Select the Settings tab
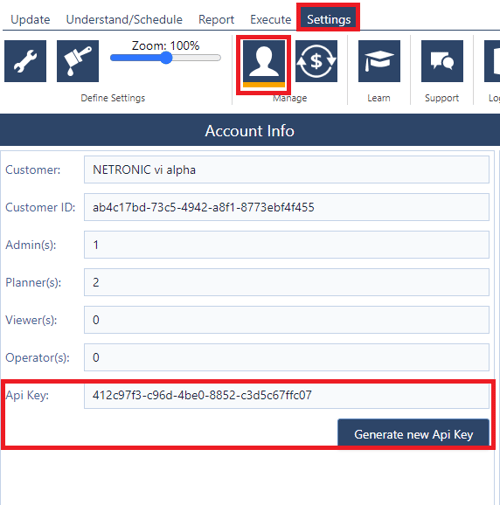This screenshot has width=500, height=505. [328, 19]
